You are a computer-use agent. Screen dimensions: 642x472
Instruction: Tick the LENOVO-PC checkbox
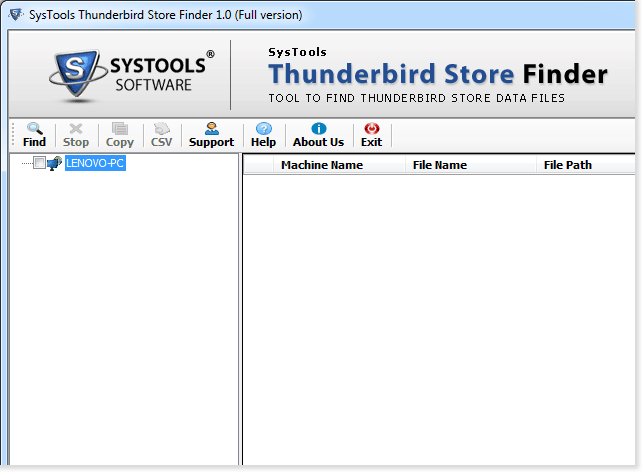40,164
